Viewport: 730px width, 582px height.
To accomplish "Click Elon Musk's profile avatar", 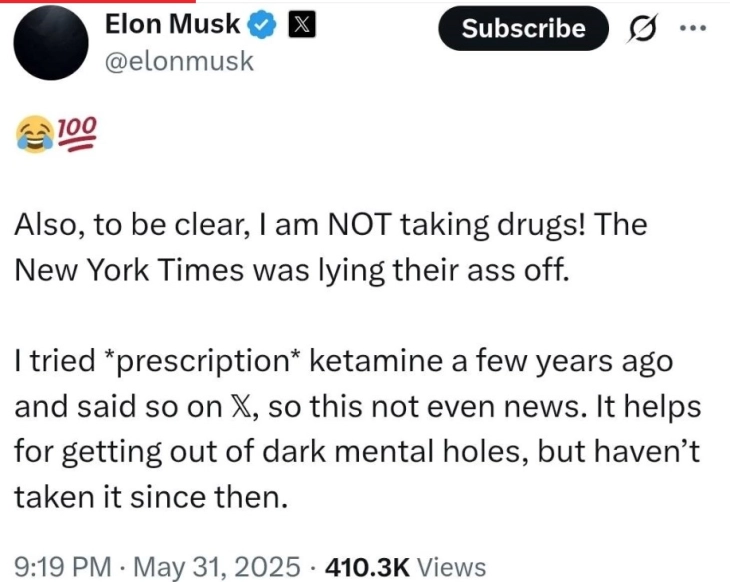I will 50,44.
